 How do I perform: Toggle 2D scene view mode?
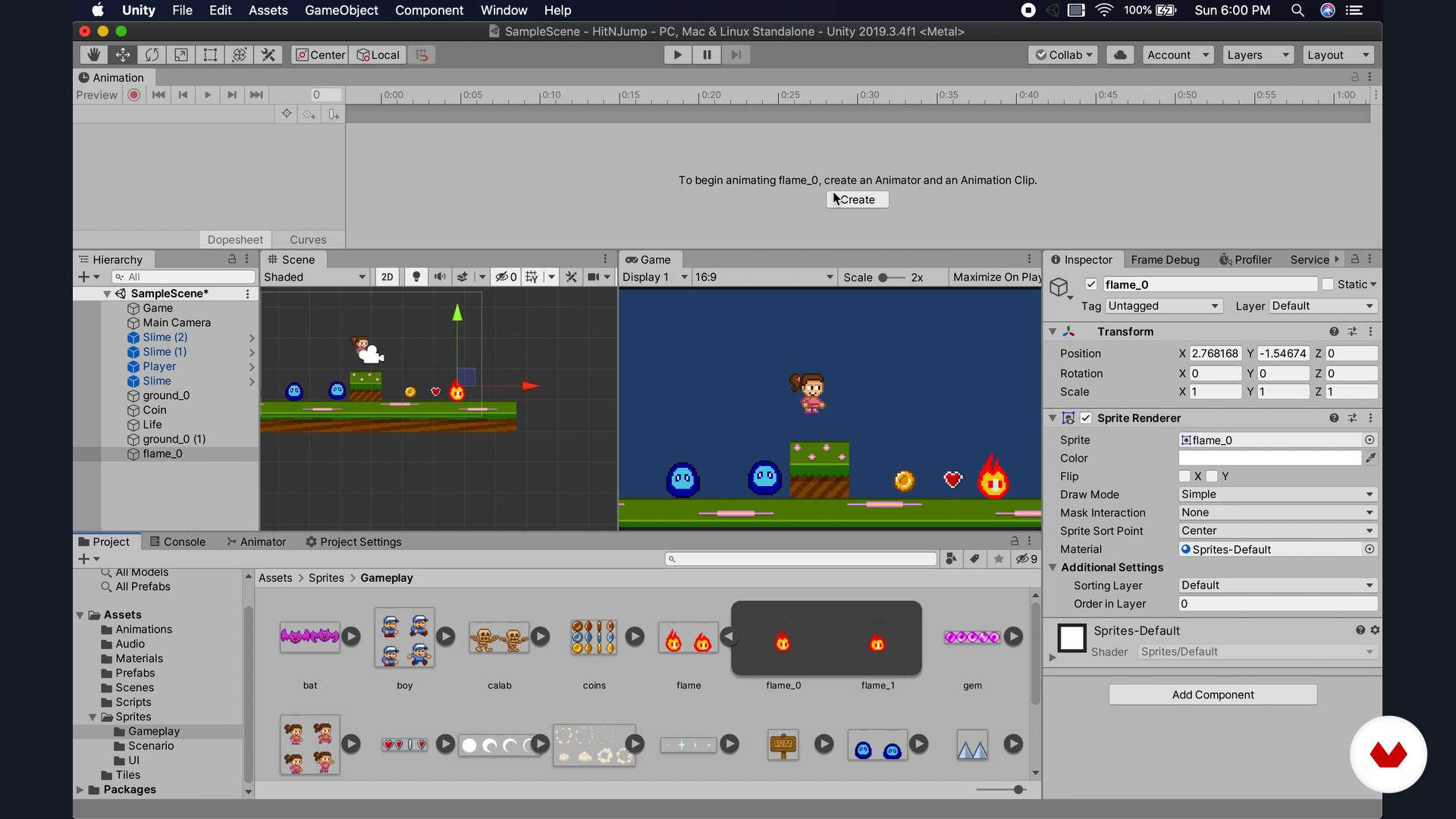(x=387, y=277)
